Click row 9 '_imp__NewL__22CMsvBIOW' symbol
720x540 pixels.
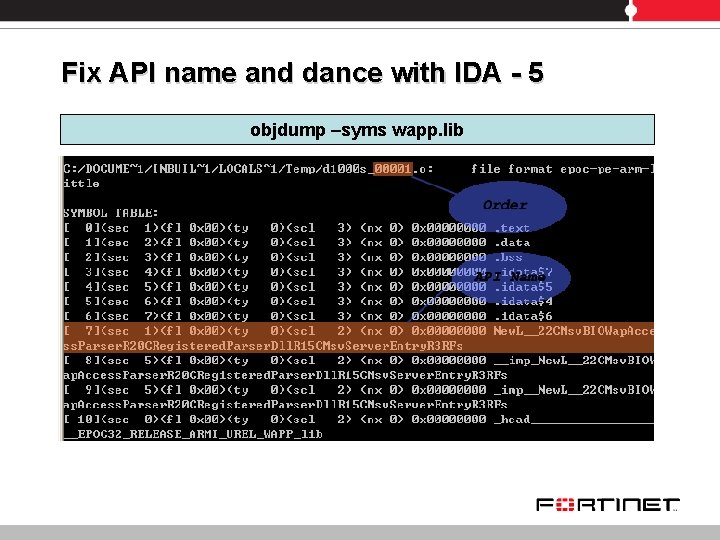[358, 390]
